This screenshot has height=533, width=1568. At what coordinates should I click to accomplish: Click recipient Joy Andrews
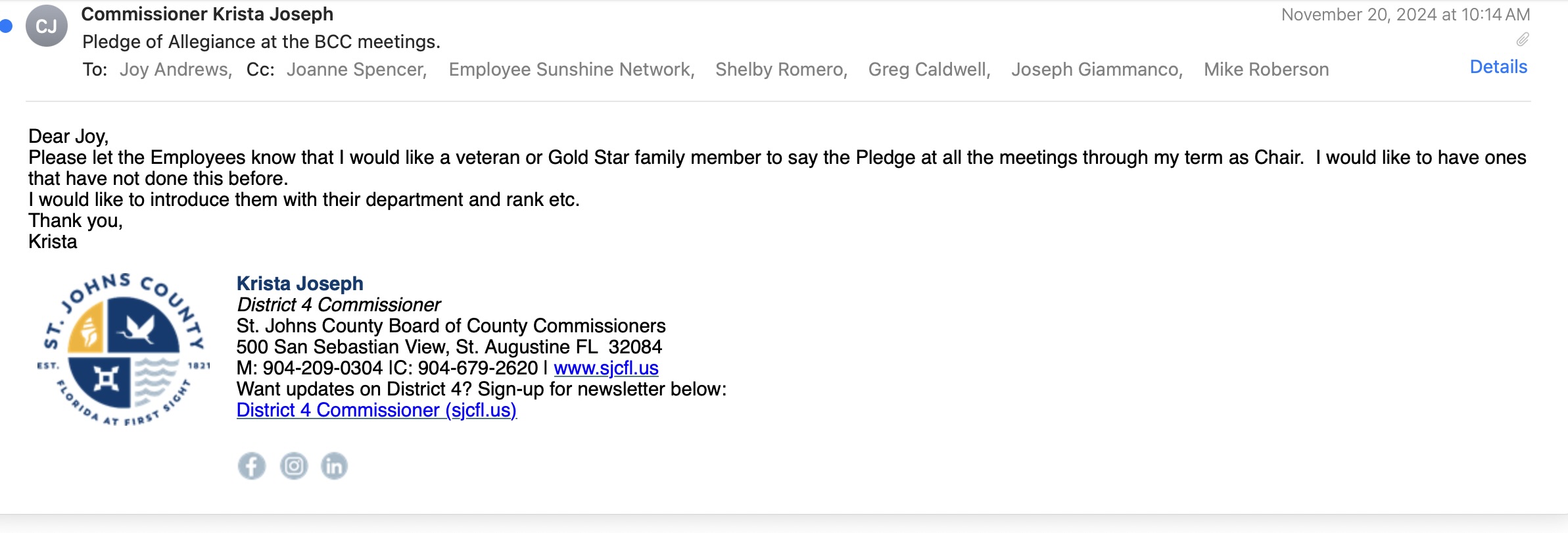(174, 70)
